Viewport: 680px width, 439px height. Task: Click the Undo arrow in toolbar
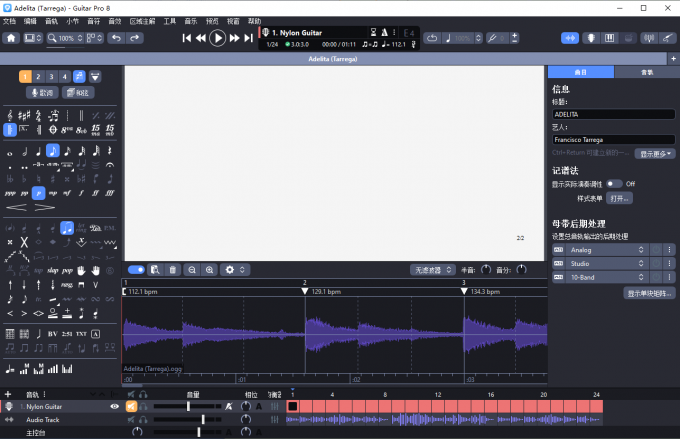[114, 38]
